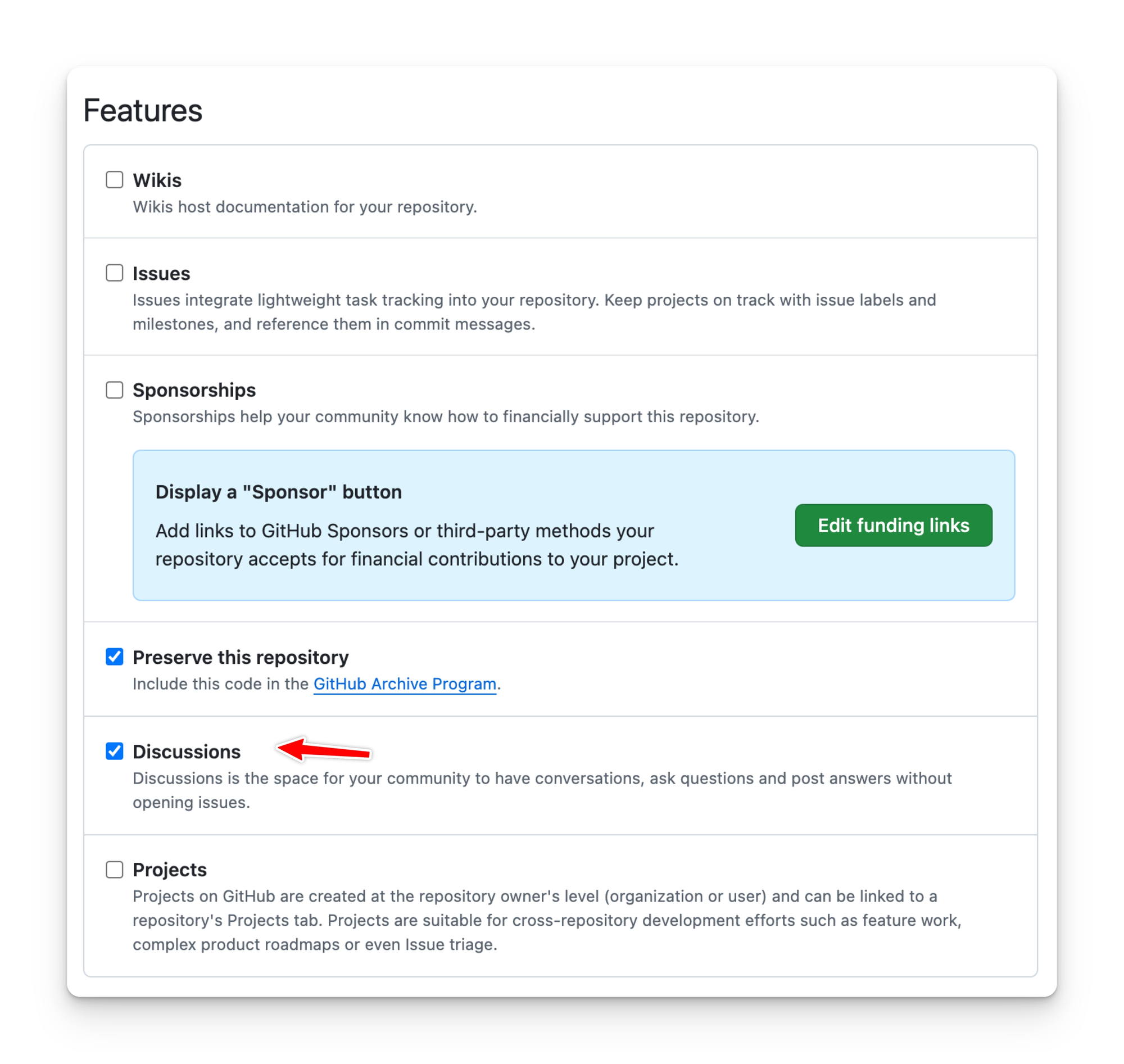Click the Wikis host documentation description
The height and width of the screenshot is (1064, 1124).
[x=305, y=207]
